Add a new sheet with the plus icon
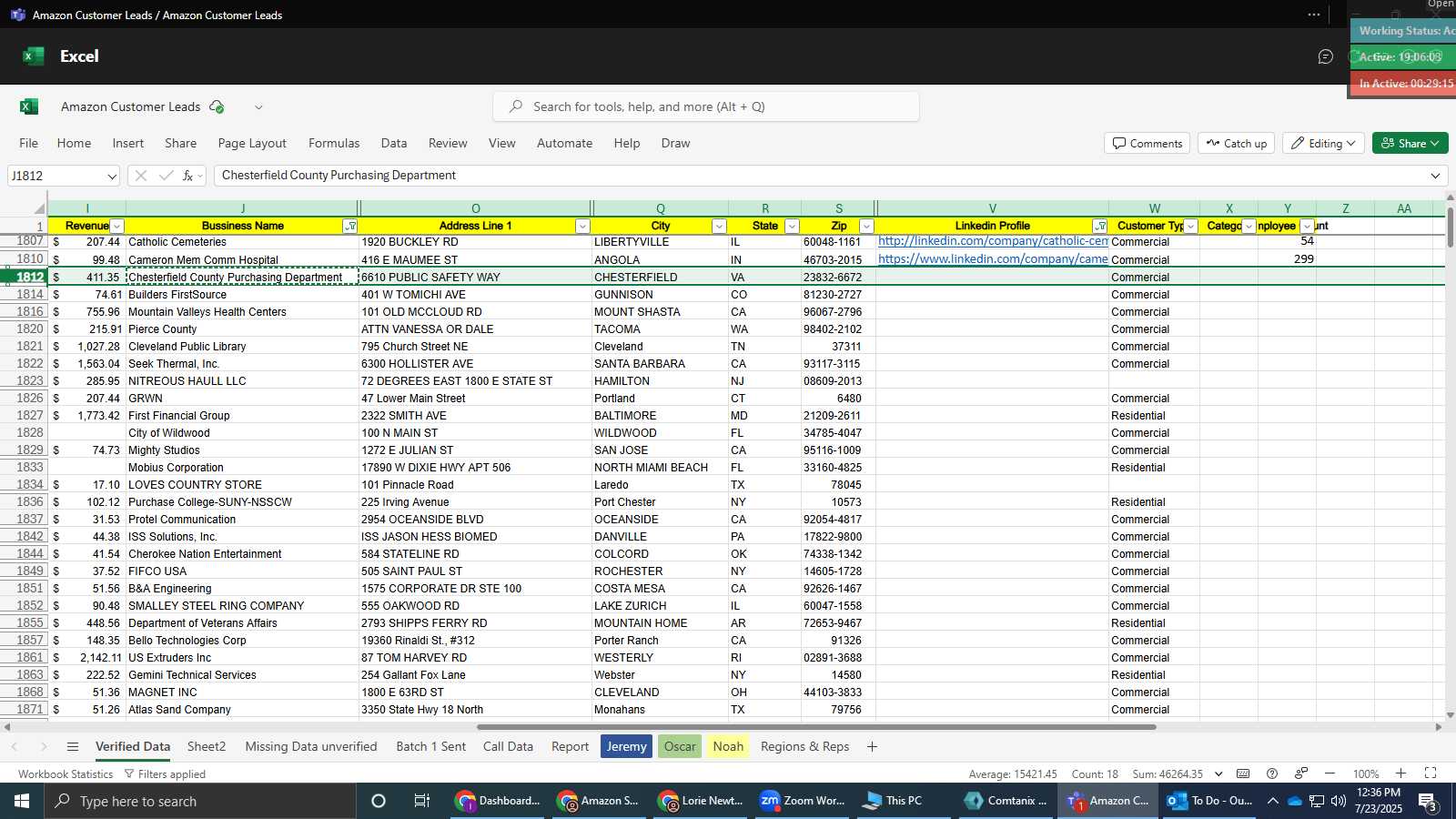1456x819 pixels. tap(872, 746)
